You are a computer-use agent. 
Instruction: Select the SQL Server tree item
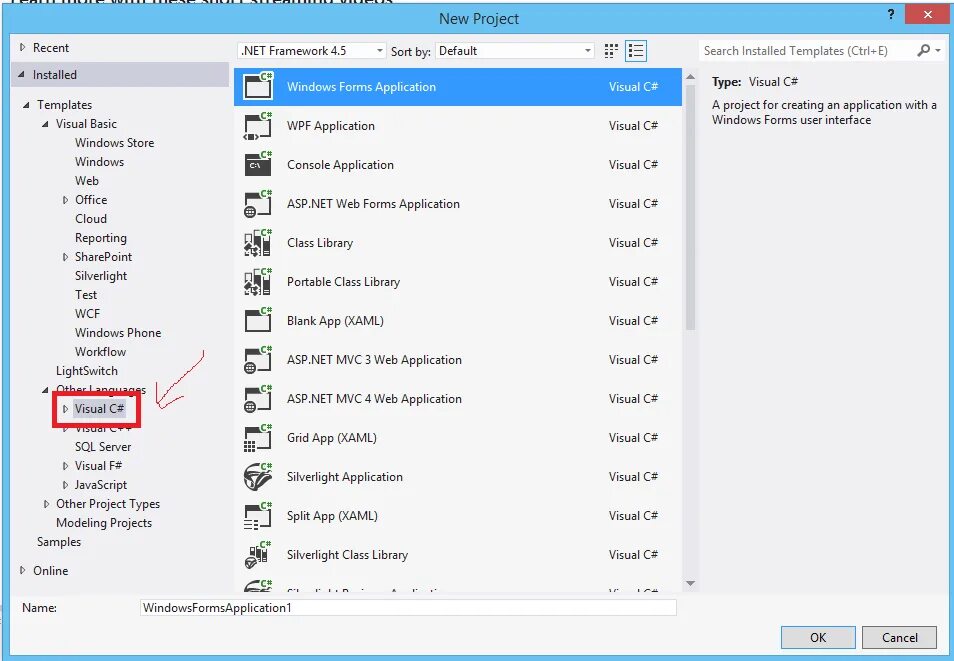(x=103, y=447)
